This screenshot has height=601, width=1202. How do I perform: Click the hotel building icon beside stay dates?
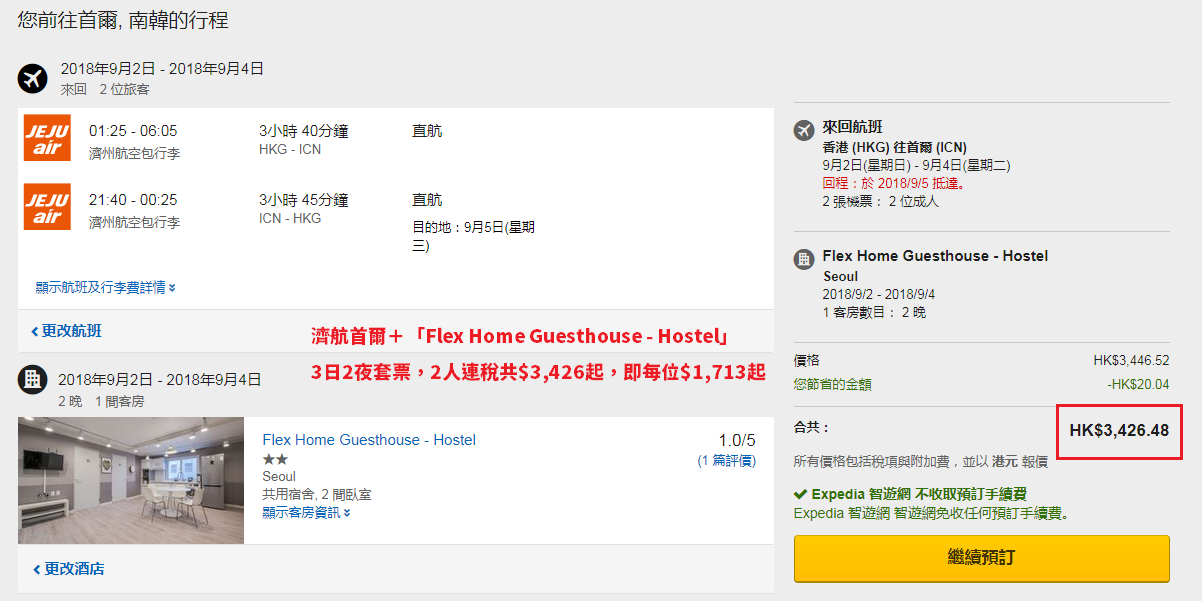(x=33, y=379)
